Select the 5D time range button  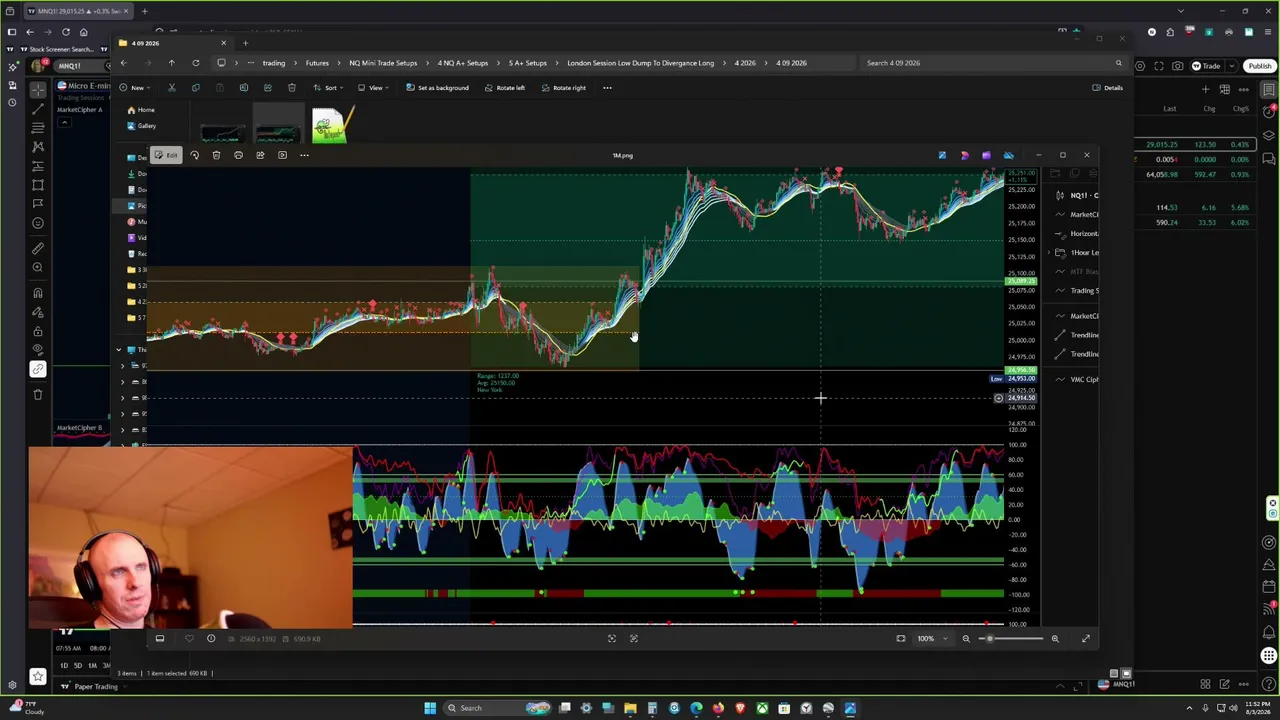tap(78, 665)
